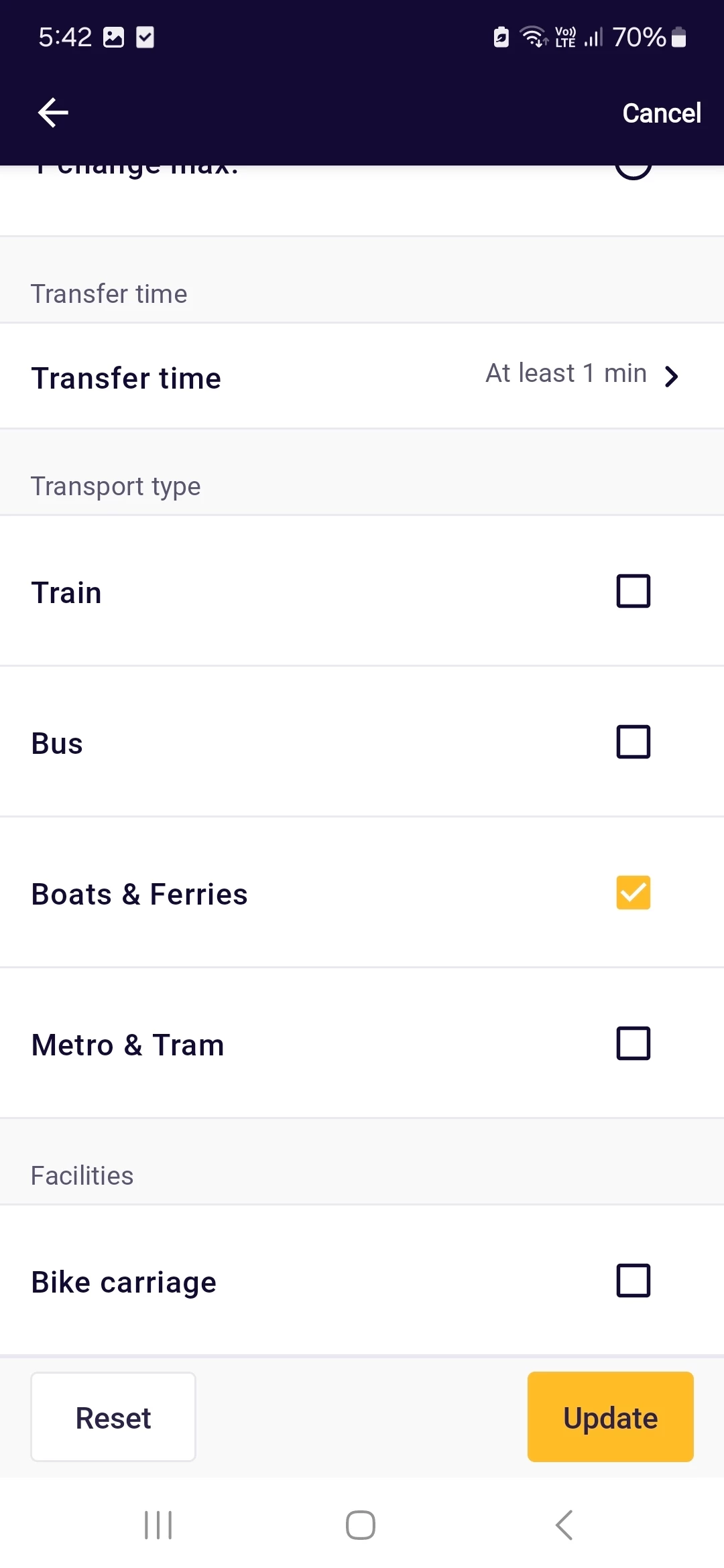Image resolution: width=724 pixels, height=1568 pixels.
Task: Uncheck Boats & Ferries checkbox
Action: (x=633, y=893)
